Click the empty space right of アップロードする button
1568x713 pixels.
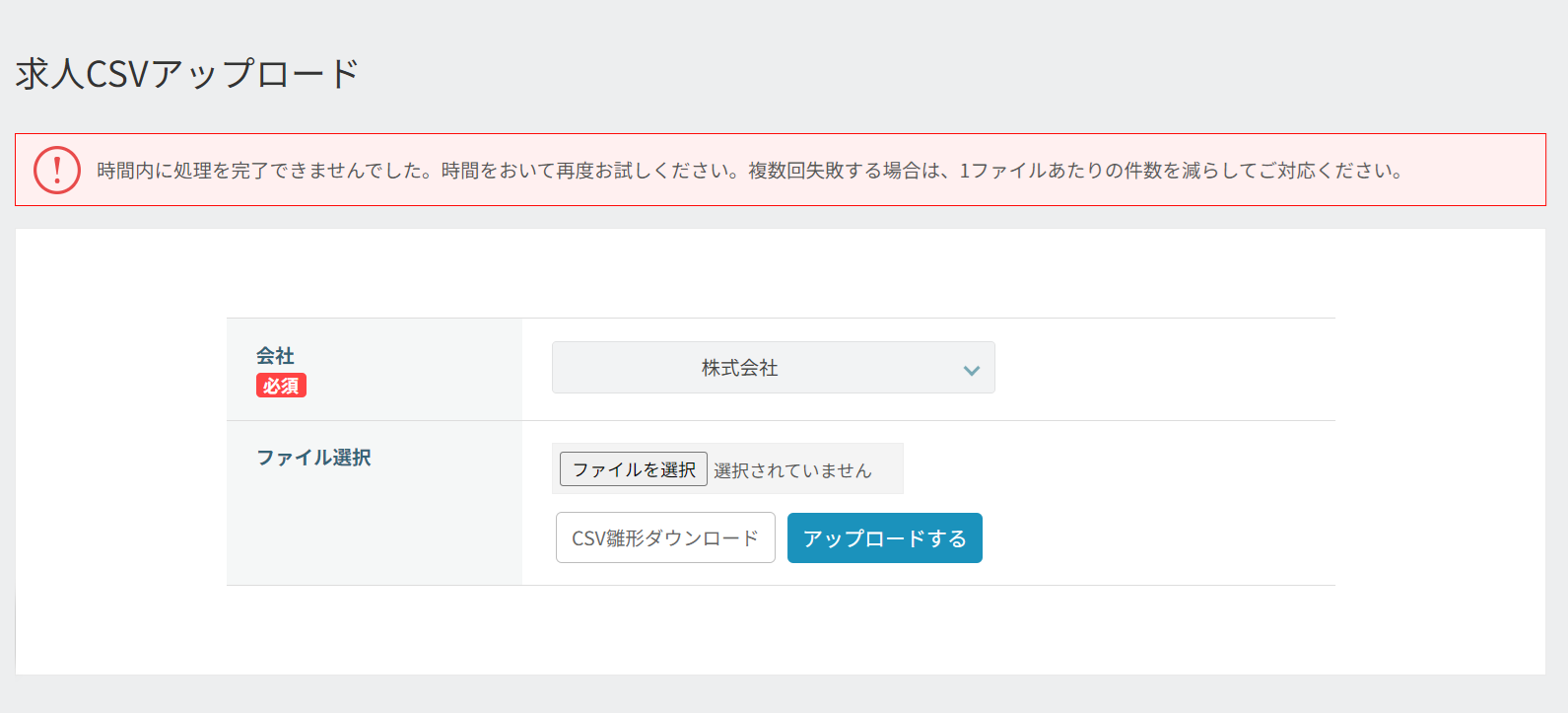pyautogui.click(x=1153, y=538)
